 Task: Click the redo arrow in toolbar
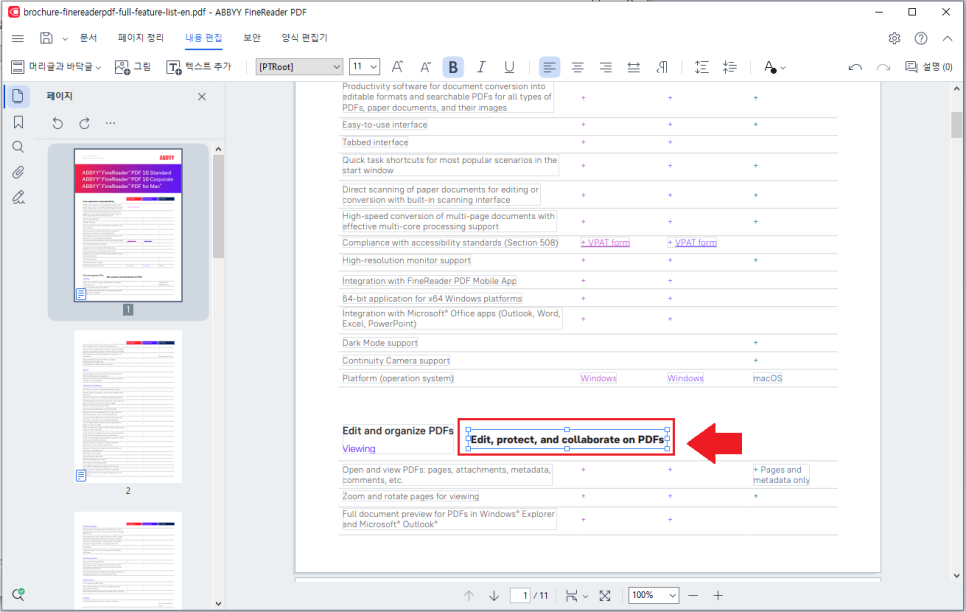[883, 67]
